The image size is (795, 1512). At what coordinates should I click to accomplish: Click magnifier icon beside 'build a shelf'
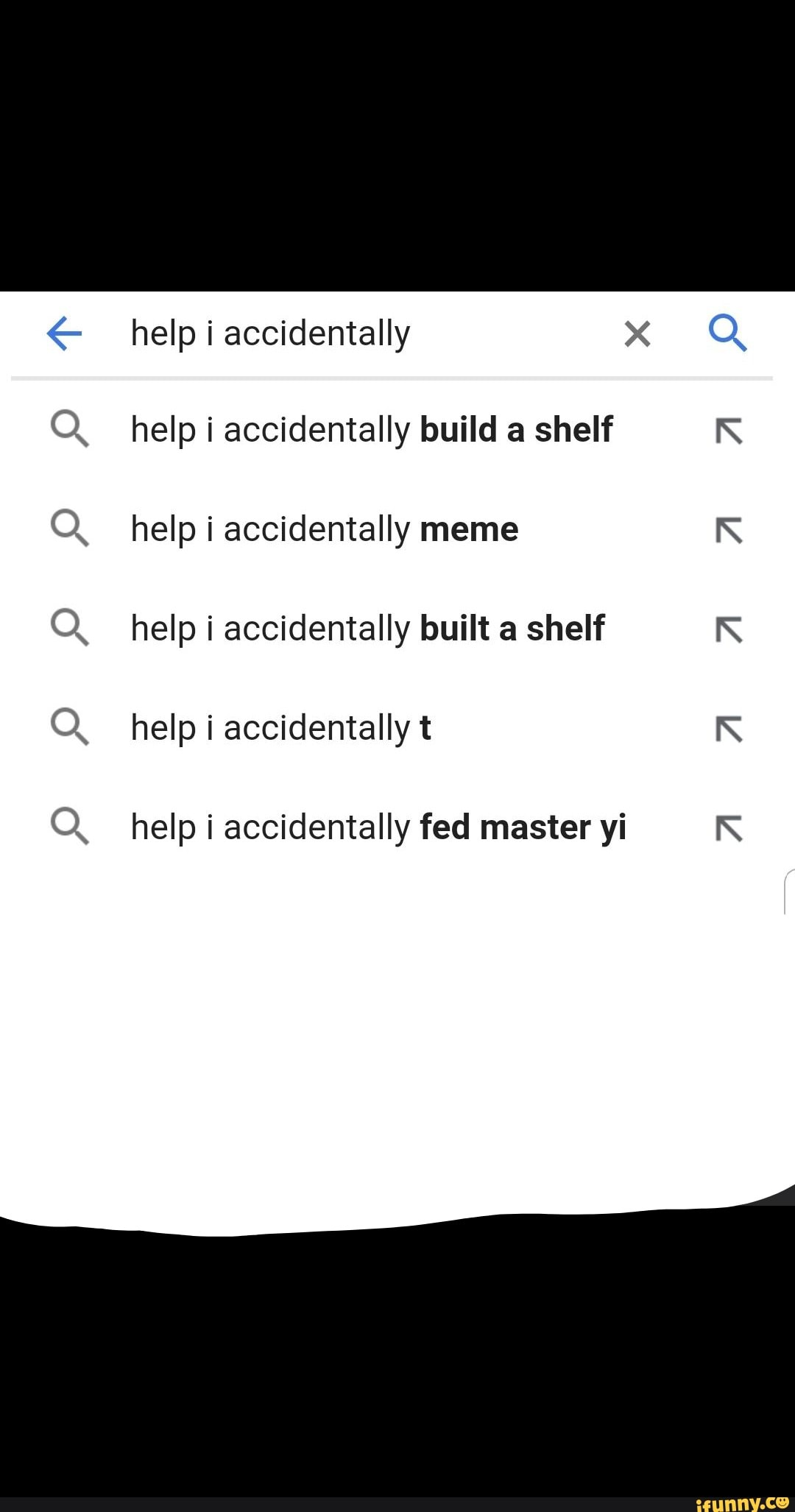[70, 430]
